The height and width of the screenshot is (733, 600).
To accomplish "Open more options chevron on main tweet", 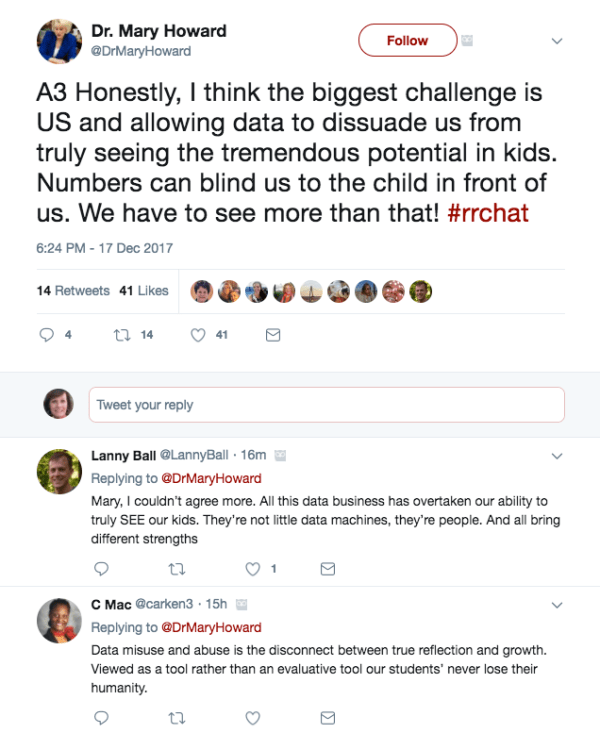I will pos(557,42).
